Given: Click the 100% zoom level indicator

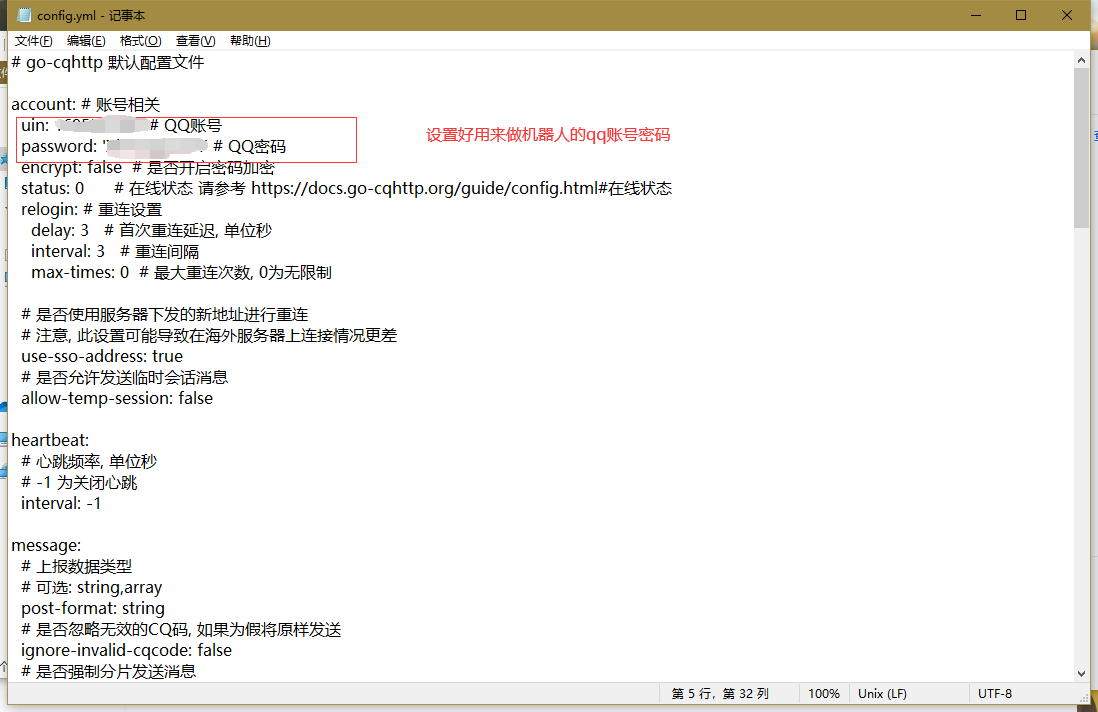Looking at the screenshot, I should click(x=823, y=693).
